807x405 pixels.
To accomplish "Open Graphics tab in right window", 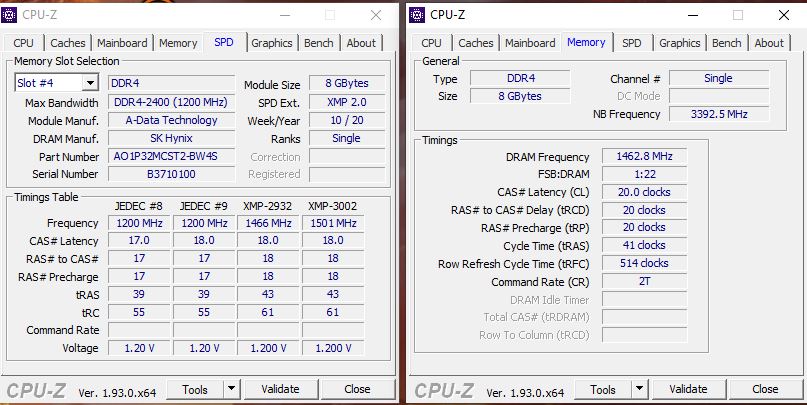I will (680, 43).
